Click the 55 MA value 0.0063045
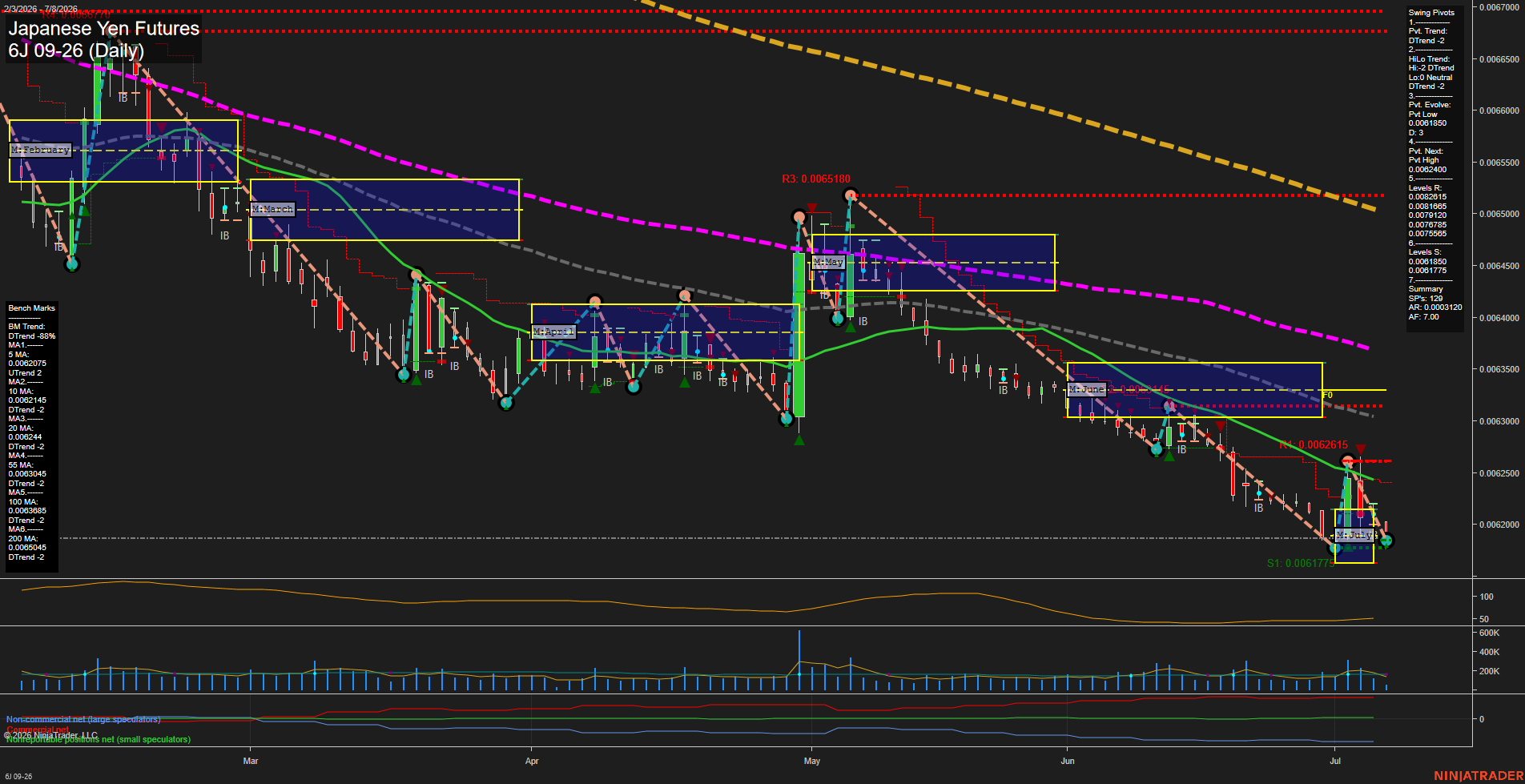The width and height of the screenshot is (1525, 784). click(27, 474)
